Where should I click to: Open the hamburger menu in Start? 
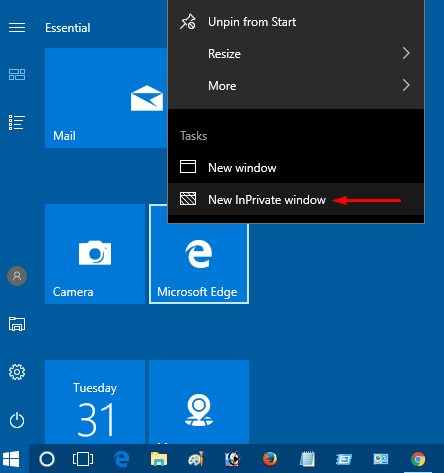tap(17, 28)
